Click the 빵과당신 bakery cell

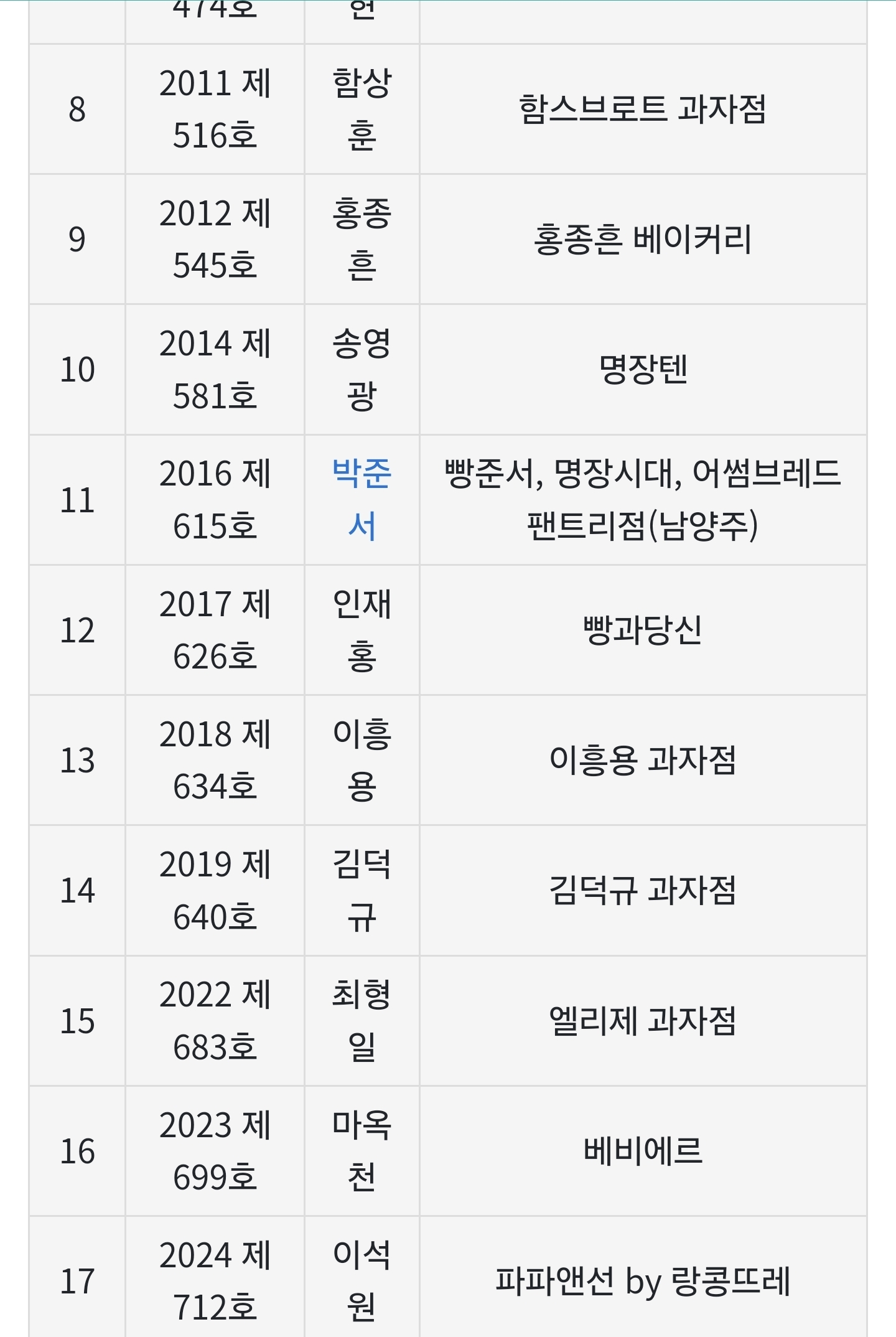643,630
